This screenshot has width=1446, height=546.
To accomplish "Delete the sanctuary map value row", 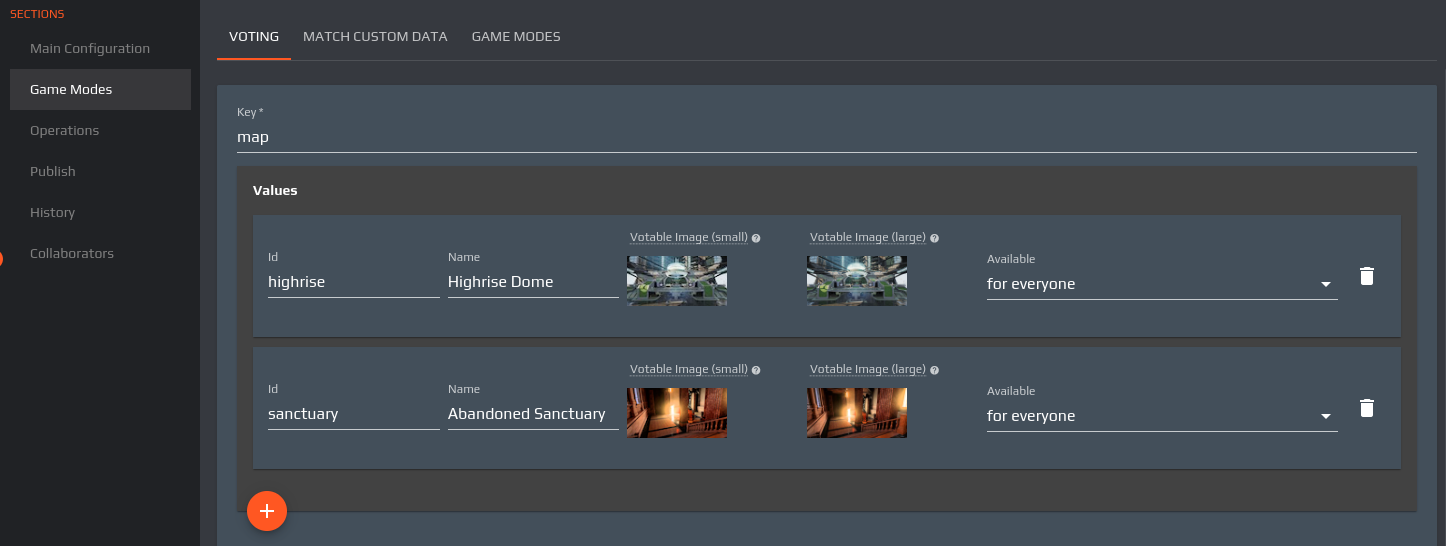I will tap(1367, 408).
